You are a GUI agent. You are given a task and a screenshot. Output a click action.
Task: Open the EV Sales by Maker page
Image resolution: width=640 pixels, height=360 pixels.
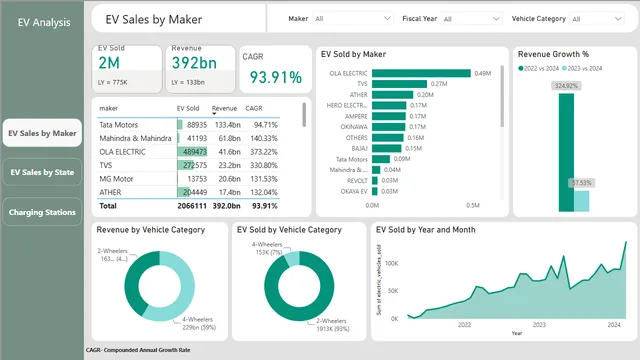click(x=42, y=133)
